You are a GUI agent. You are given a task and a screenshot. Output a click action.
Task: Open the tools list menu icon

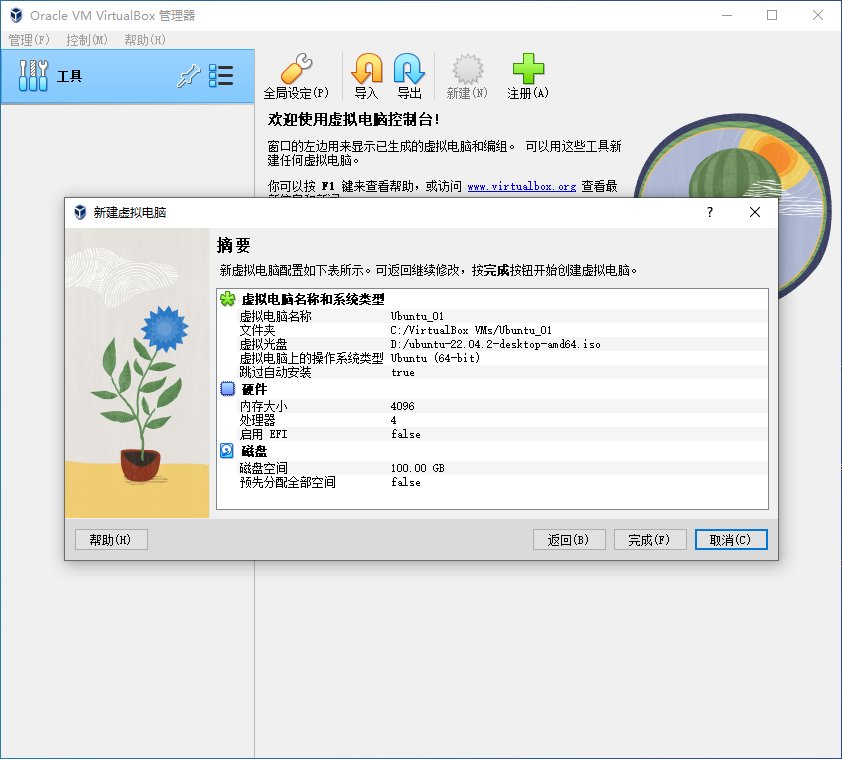pyautogui.click(x=221, y=76)
